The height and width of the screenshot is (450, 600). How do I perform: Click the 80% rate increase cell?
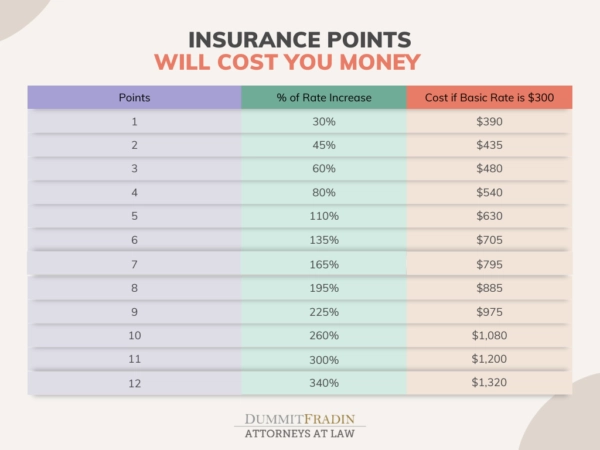click(323, 192)
